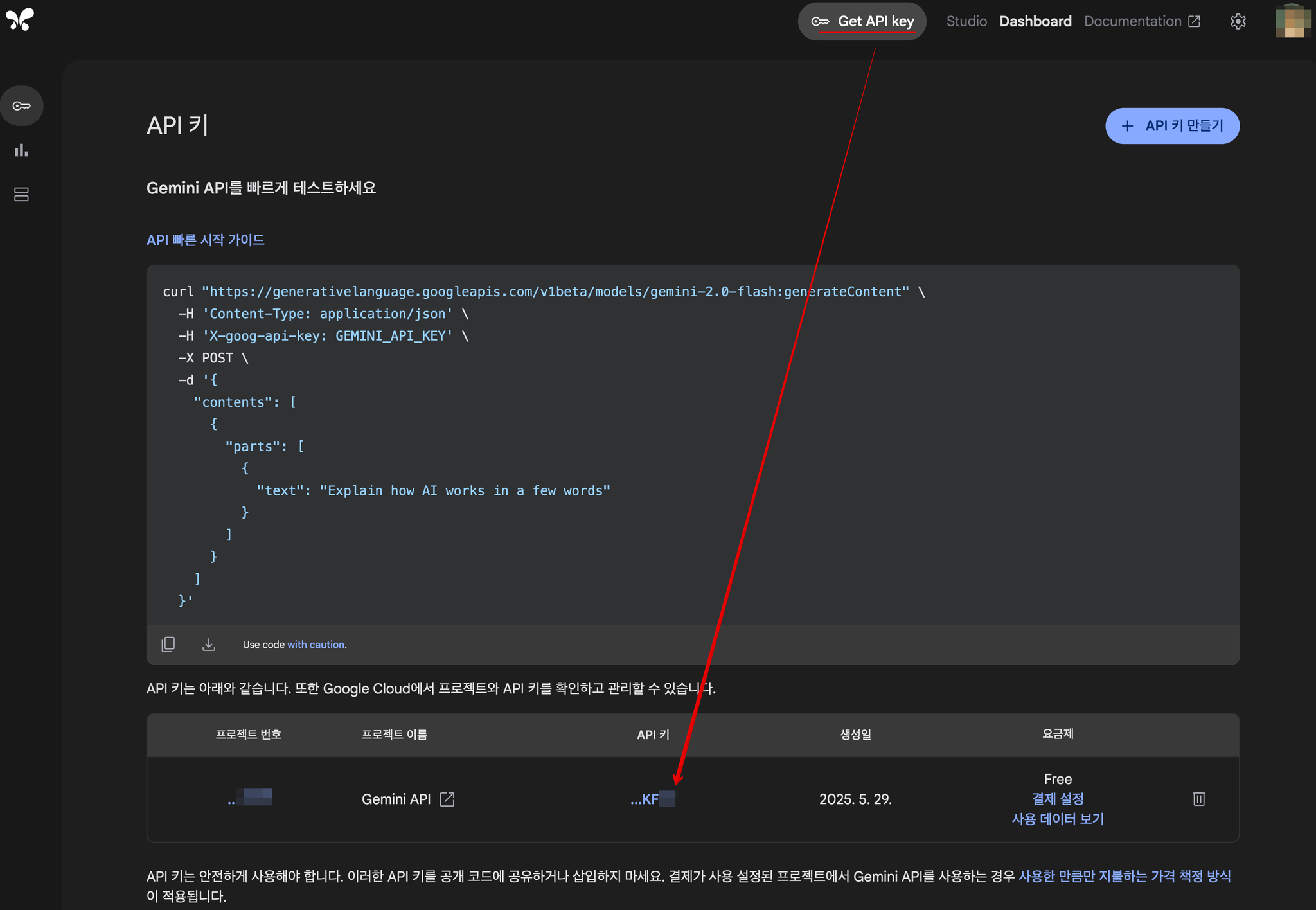Open the stacked rows sidebar icon

pos(21,194)
